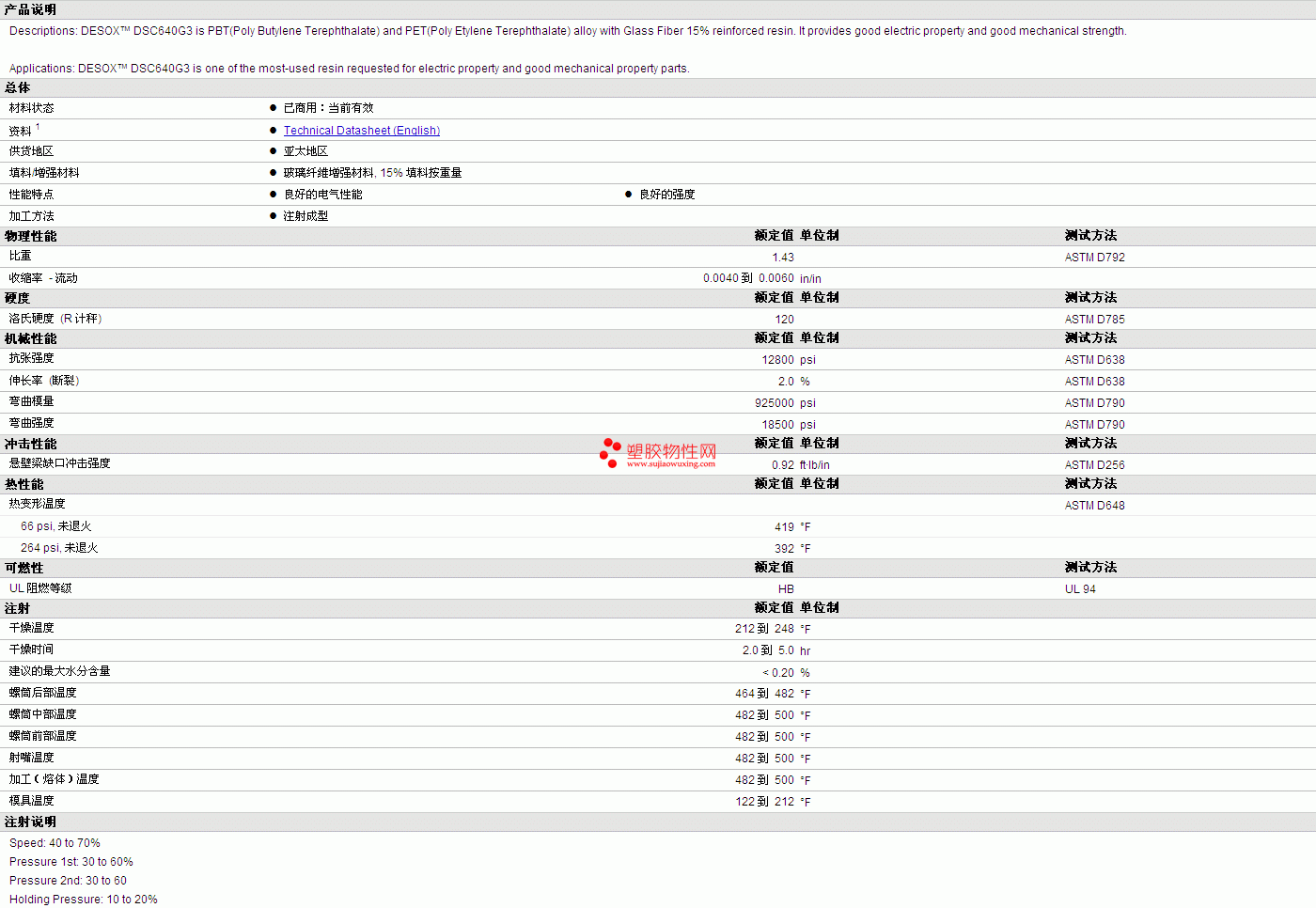Click the '螺筒后部温度' row label
This screenshot has height=908, width=1316.
click(43, 693)
